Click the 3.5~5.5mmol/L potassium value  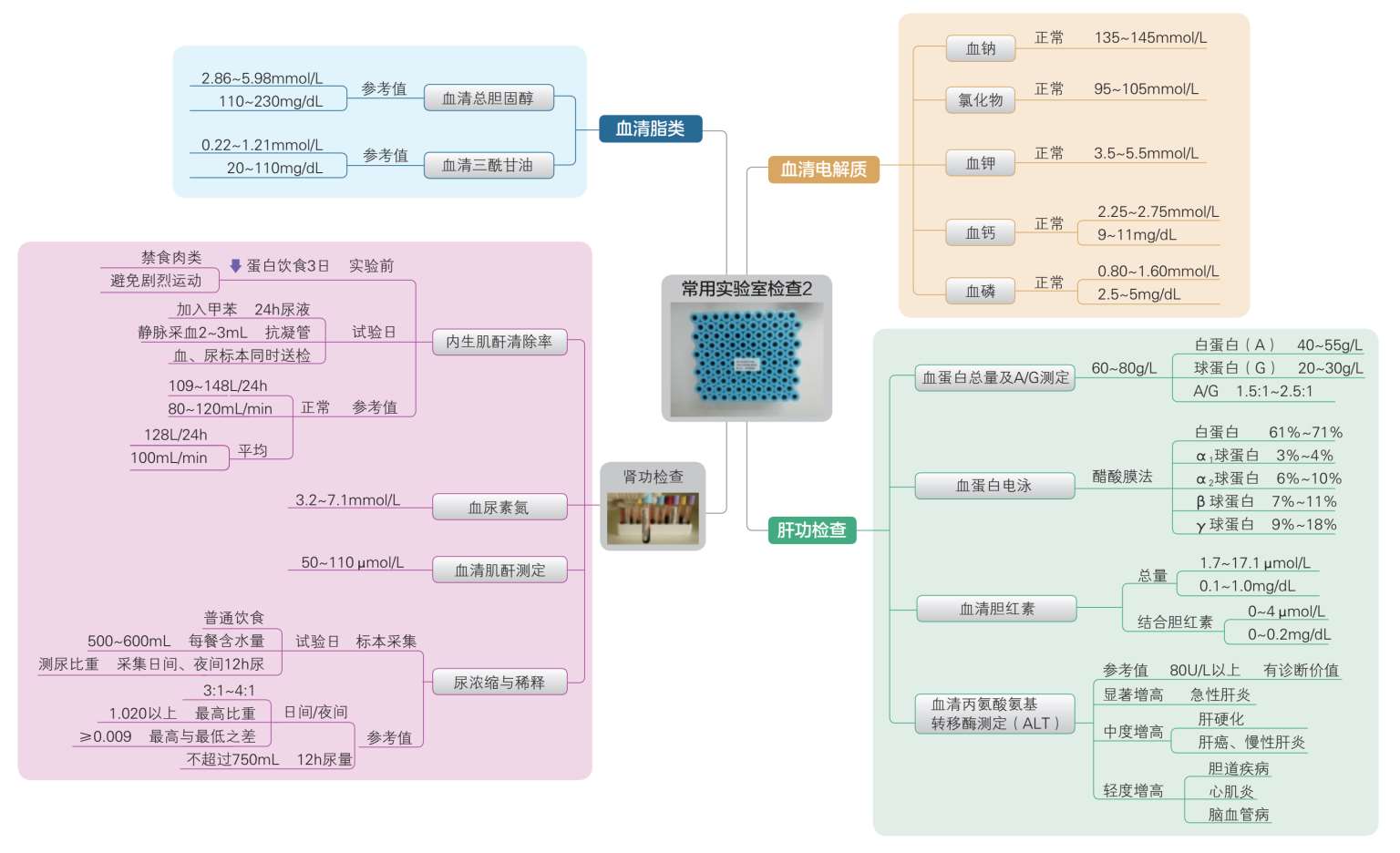point(1146,153)
